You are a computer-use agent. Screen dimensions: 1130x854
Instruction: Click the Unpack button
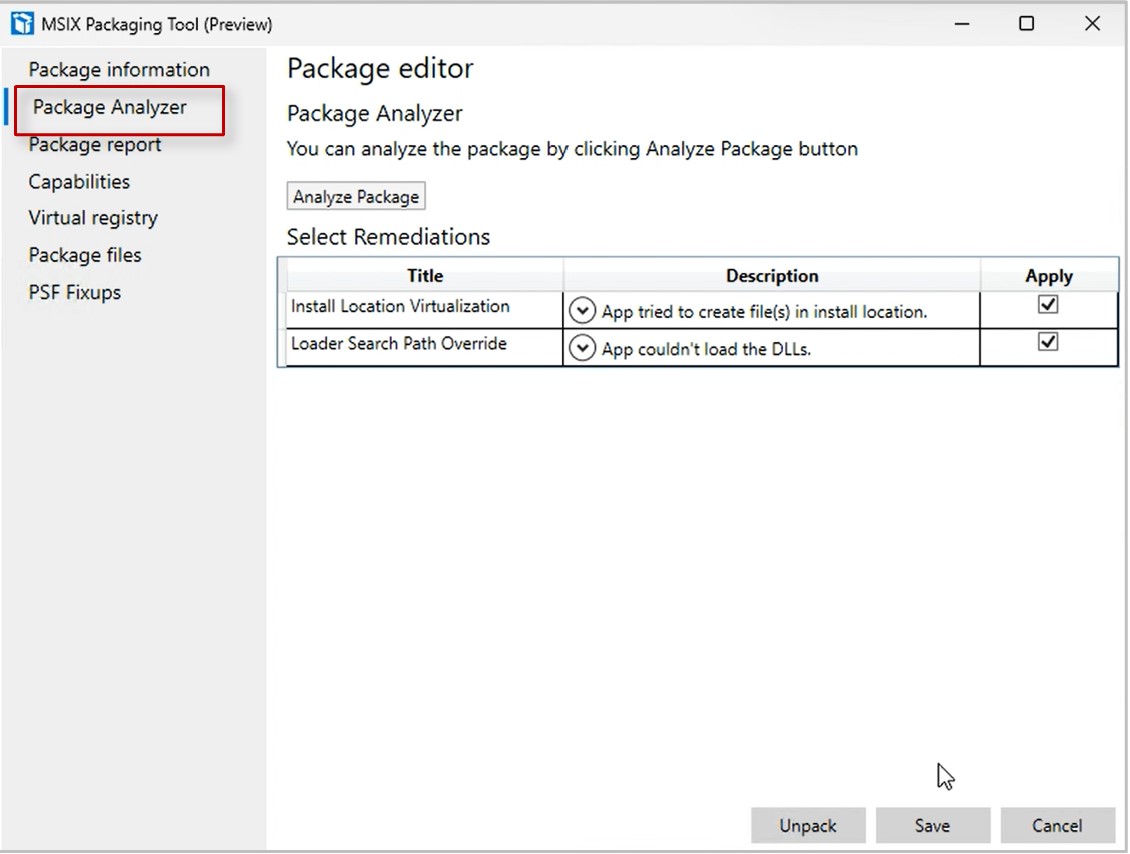(x=808, y=825)
